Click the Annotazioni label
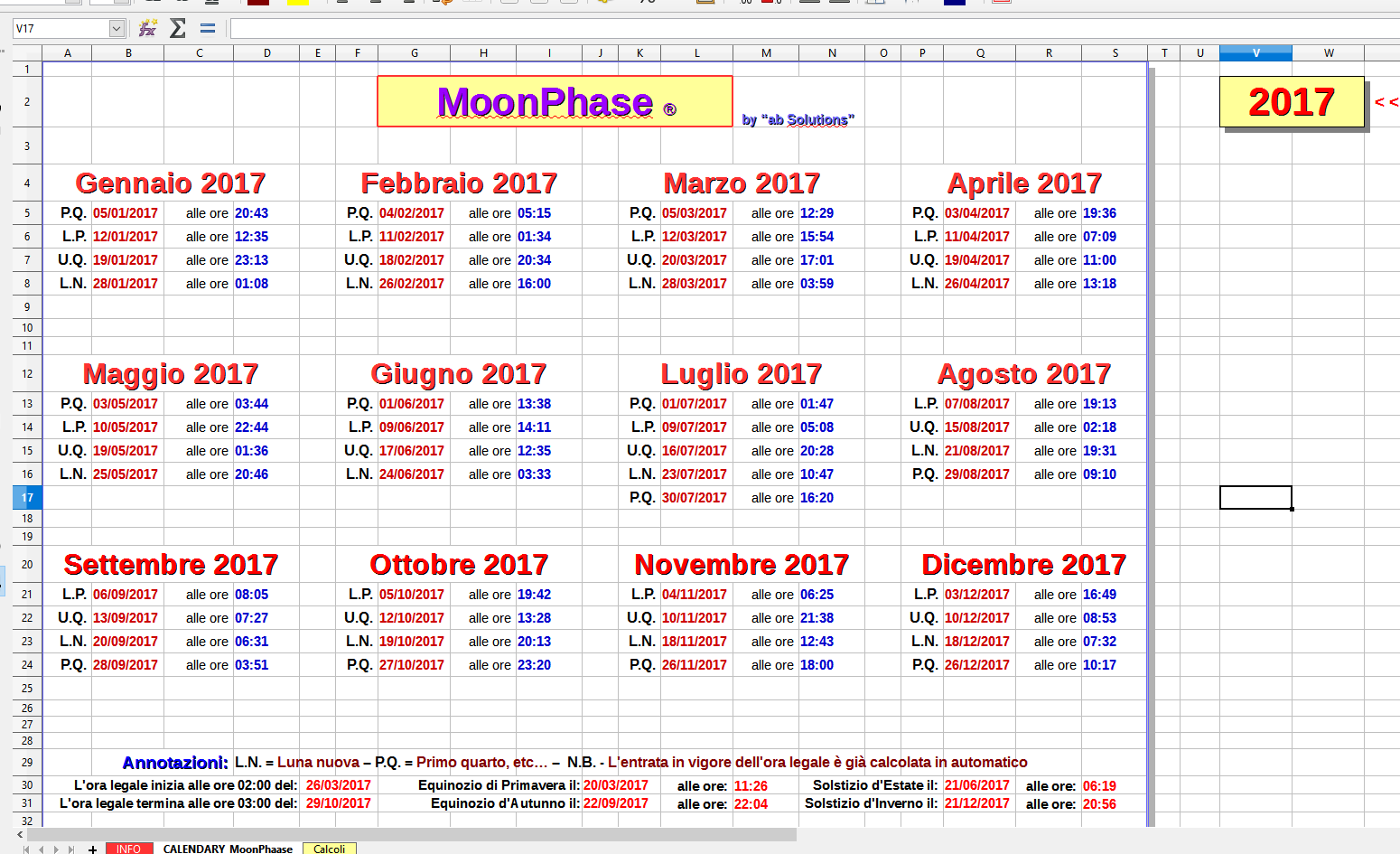The image size is (1400, 854). 175,763
